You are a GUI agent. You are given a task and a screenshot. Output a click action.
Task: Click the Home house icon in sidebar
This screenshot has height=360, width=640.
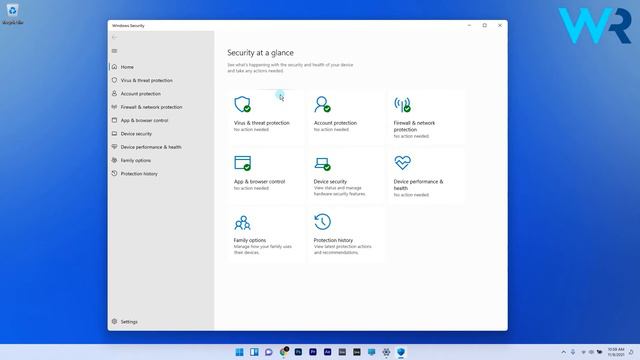[x=114, y=67]
